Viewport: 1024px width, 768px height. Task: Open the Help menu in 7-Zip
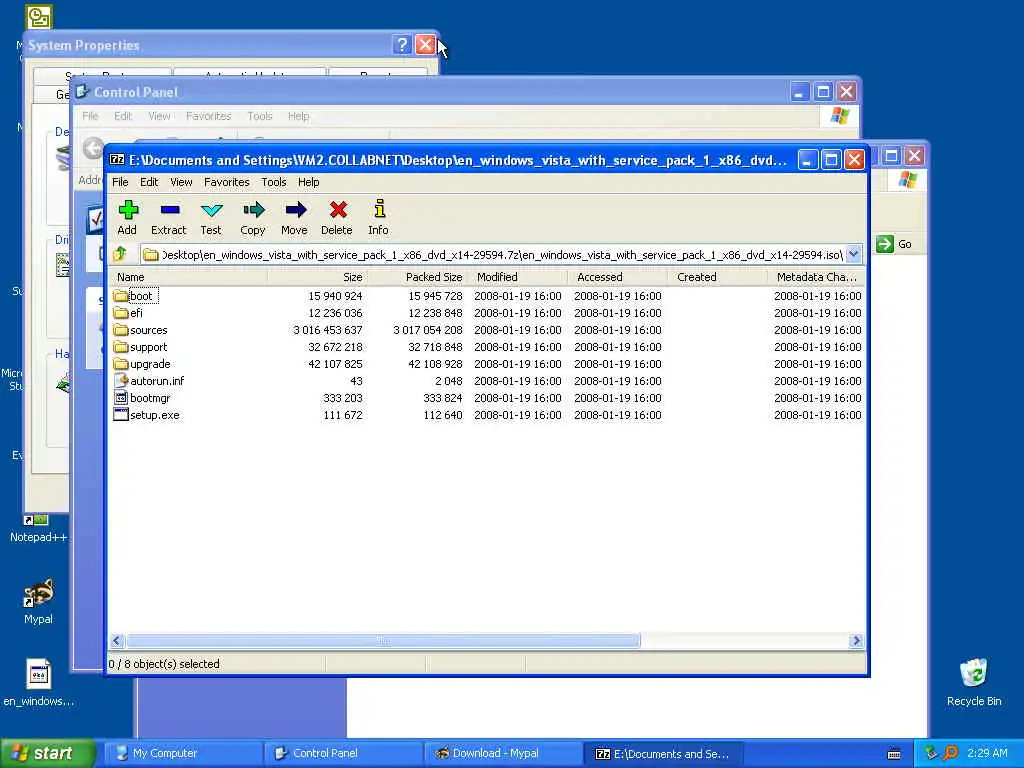(x=308, y=182)
